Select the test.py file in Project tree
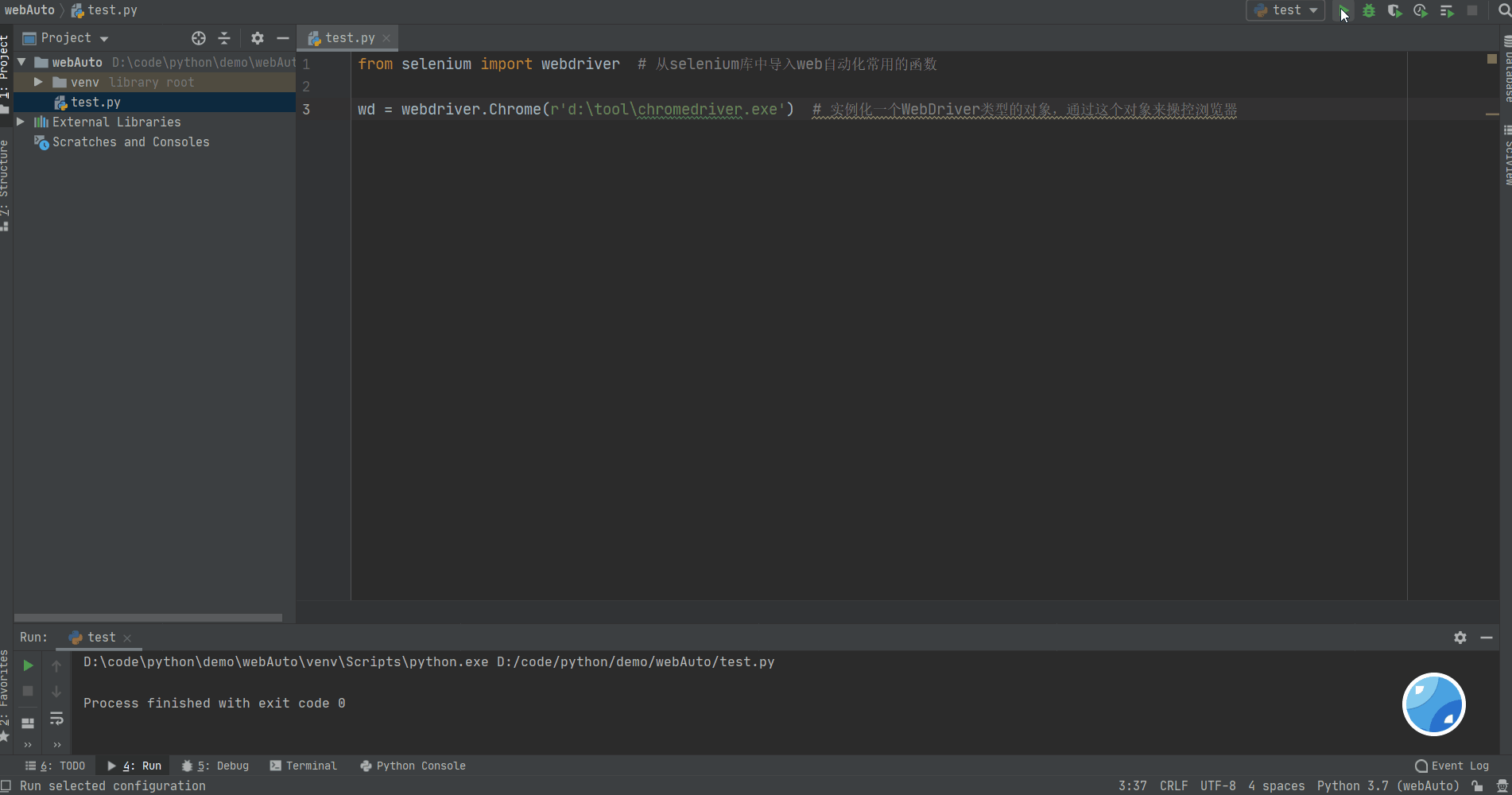 click(95, 102)
